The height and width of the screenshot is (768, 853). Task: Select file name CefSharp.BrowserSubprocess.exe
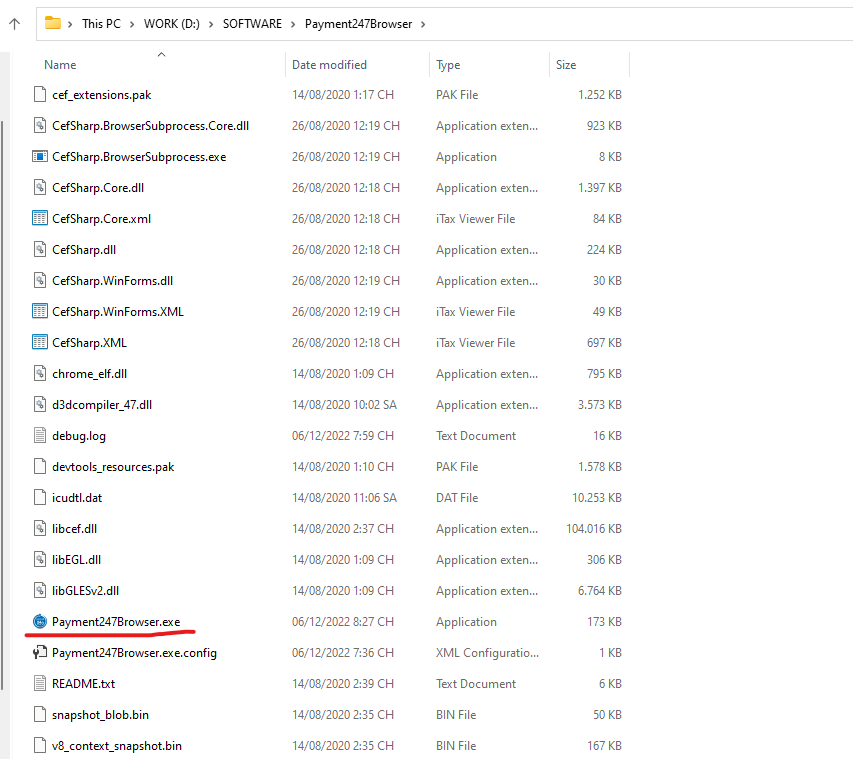click(139, 157)
